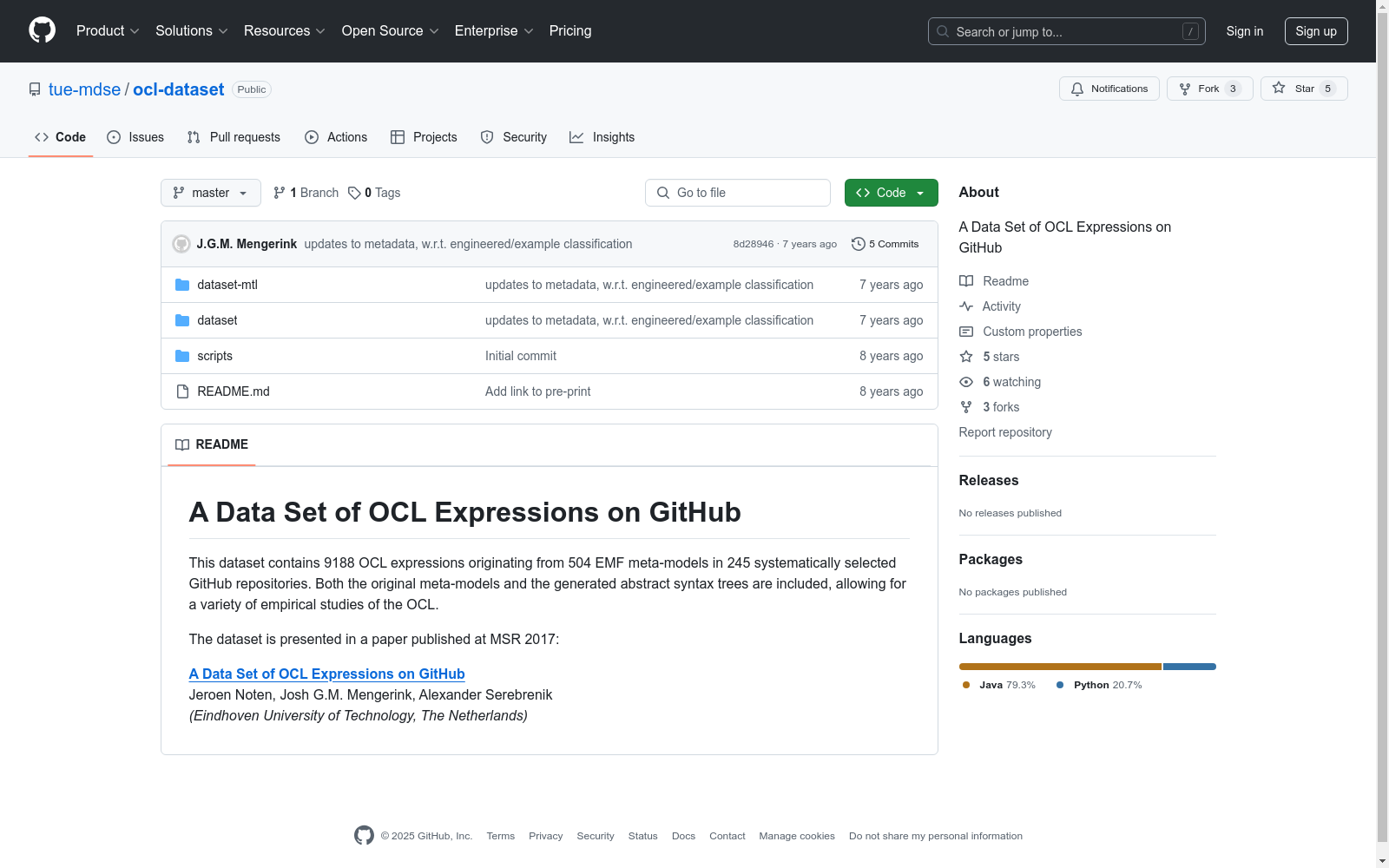Open the tue-mdse organization link
This screenshot has height=868, width=1389.
(84, 89)
